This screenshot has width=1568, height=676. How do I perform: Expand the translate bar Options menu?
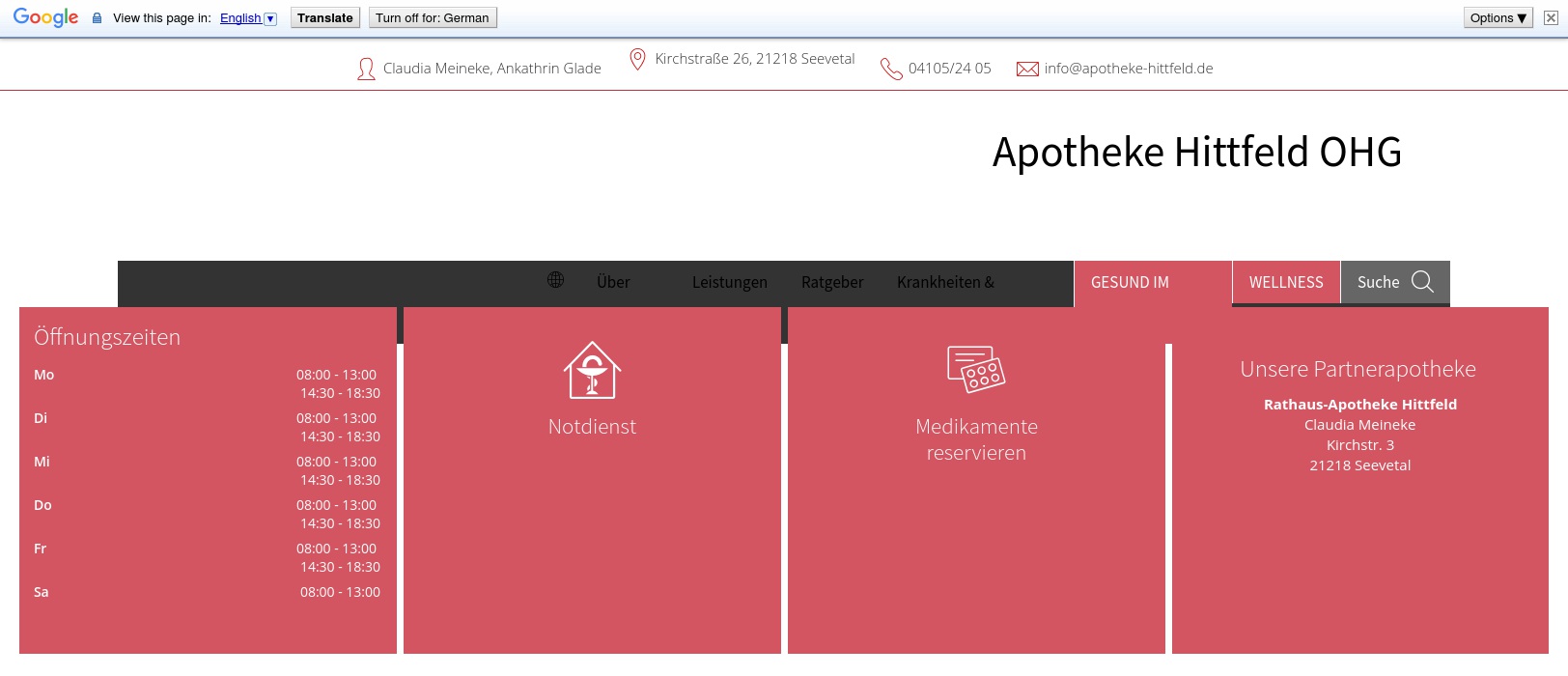1498,17
